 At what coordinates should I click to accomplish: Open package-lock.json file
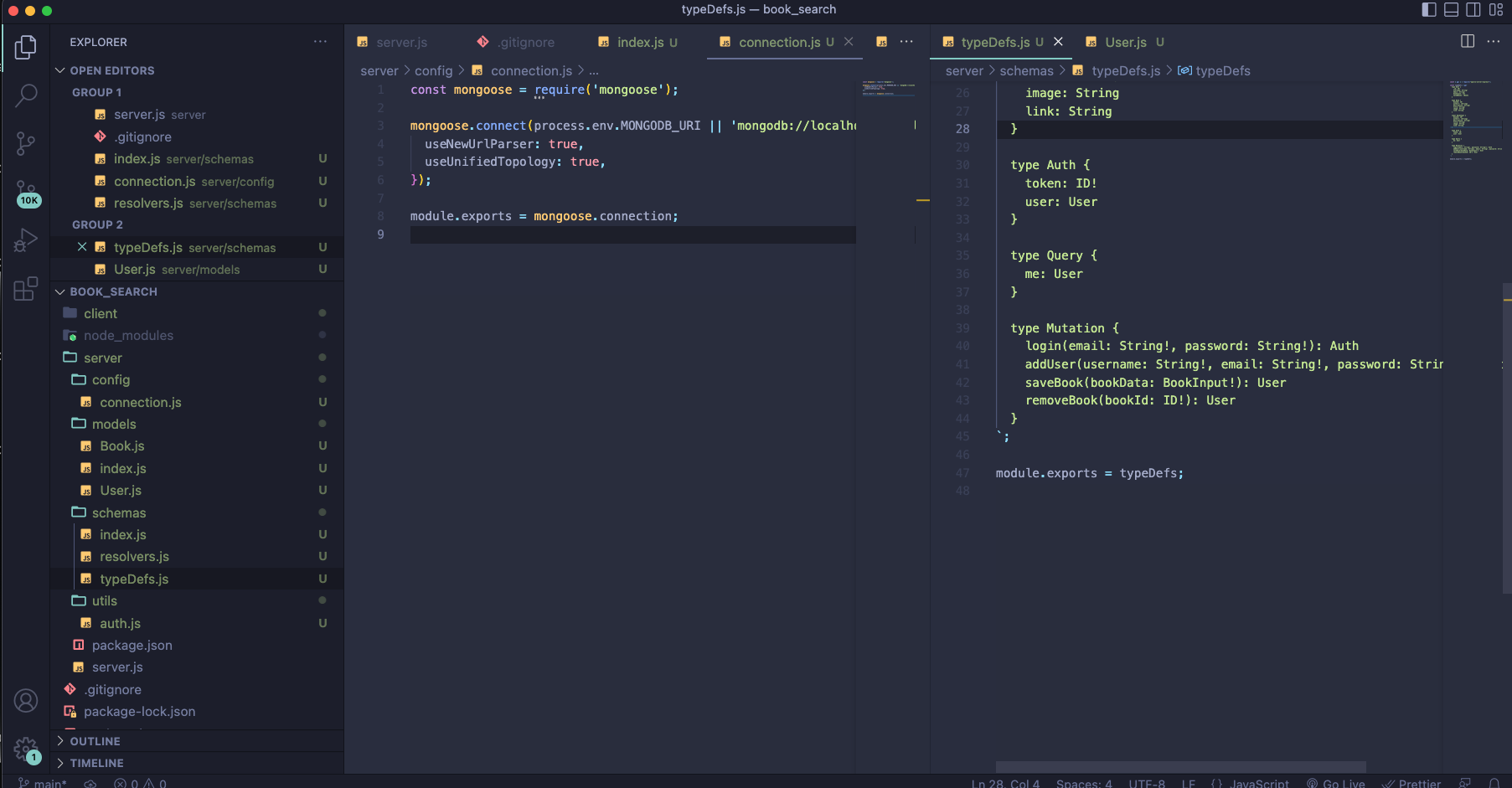[197, 711]
